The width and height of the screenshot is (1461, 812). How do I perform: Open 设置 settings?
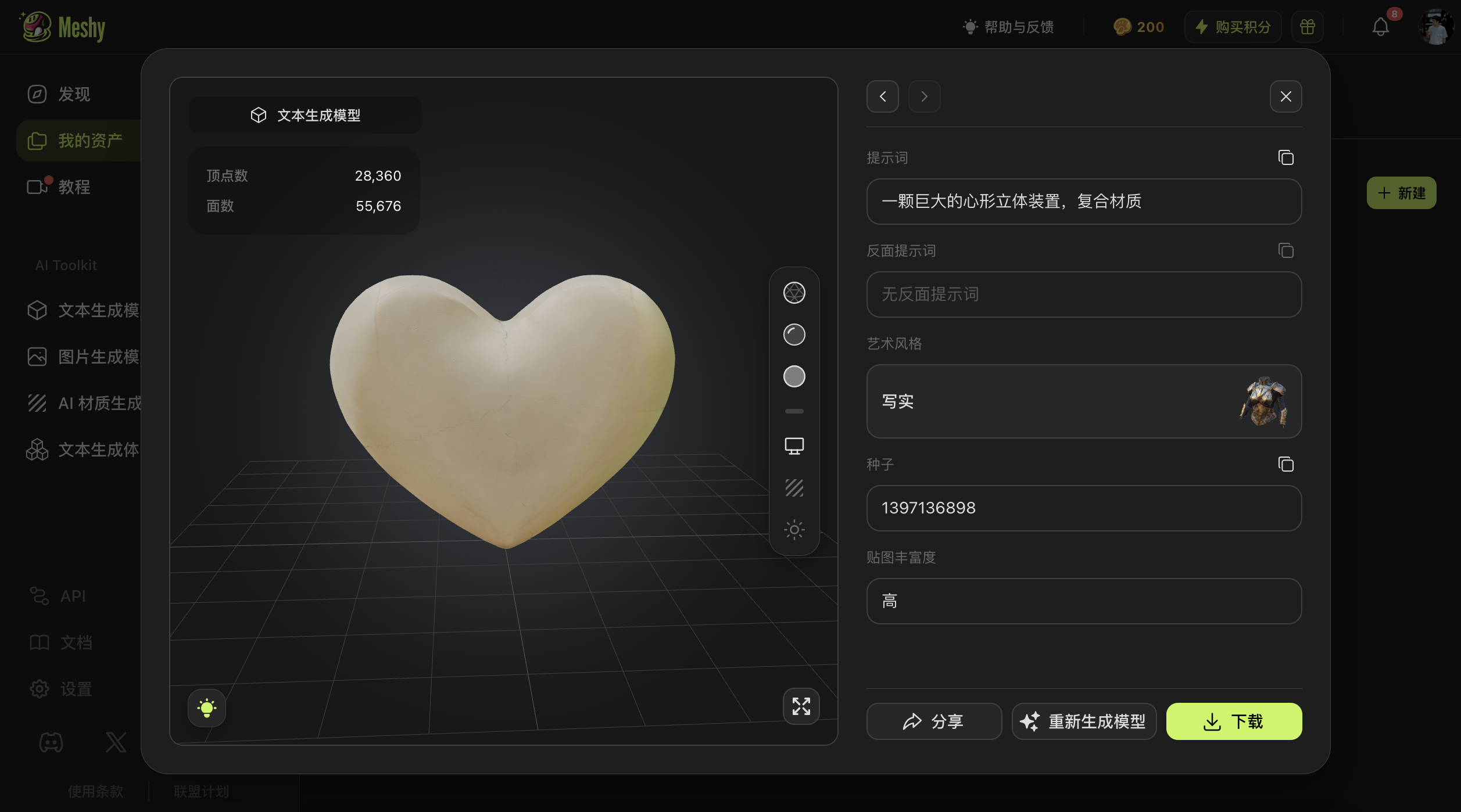[x=60, y=689]
